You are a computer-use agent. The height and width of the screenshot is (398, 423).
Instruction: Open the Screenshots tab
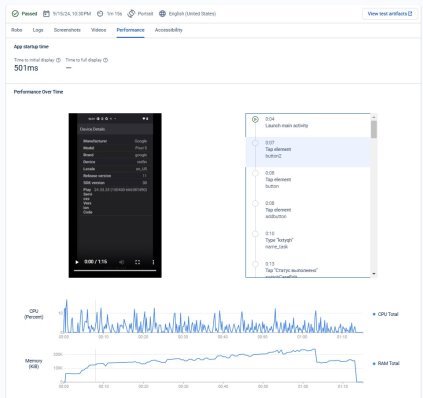(67, 30)
